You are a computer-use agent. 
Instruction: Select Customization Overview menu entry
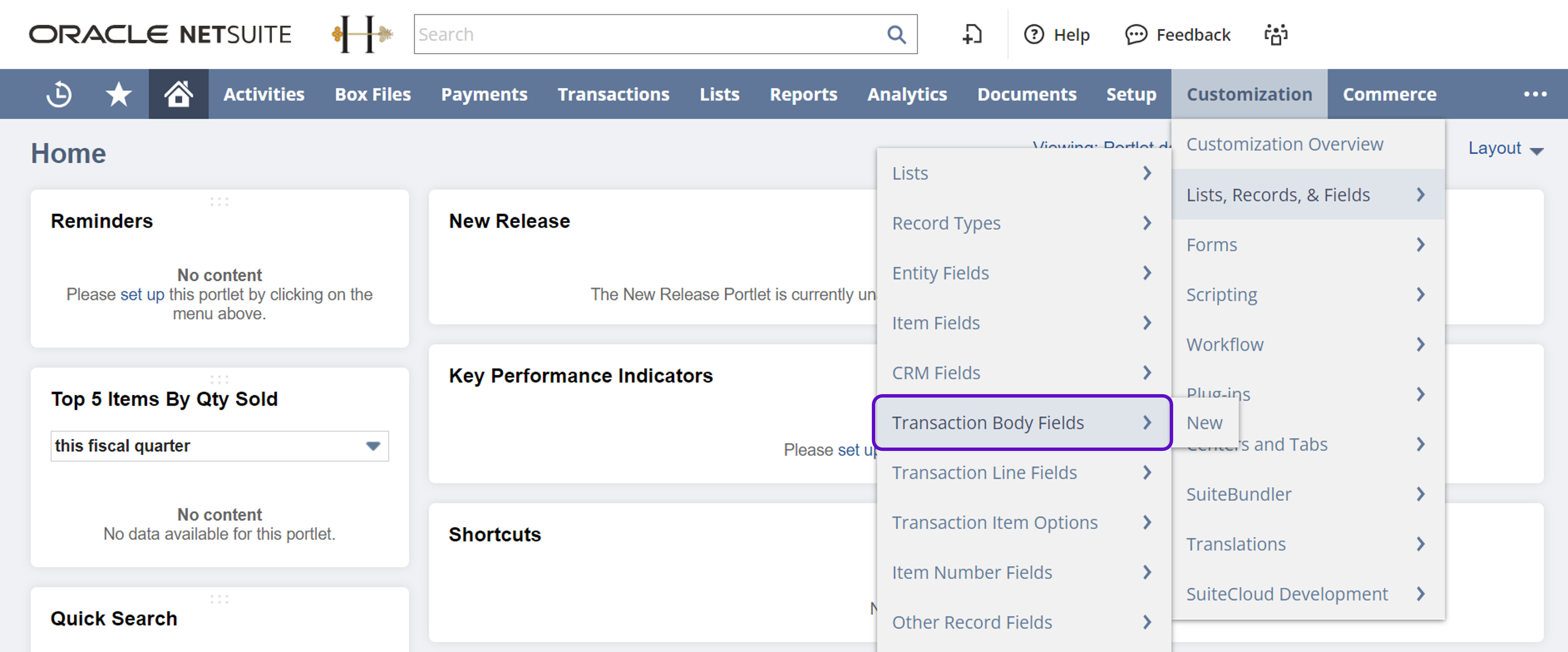coord(1284,144)
